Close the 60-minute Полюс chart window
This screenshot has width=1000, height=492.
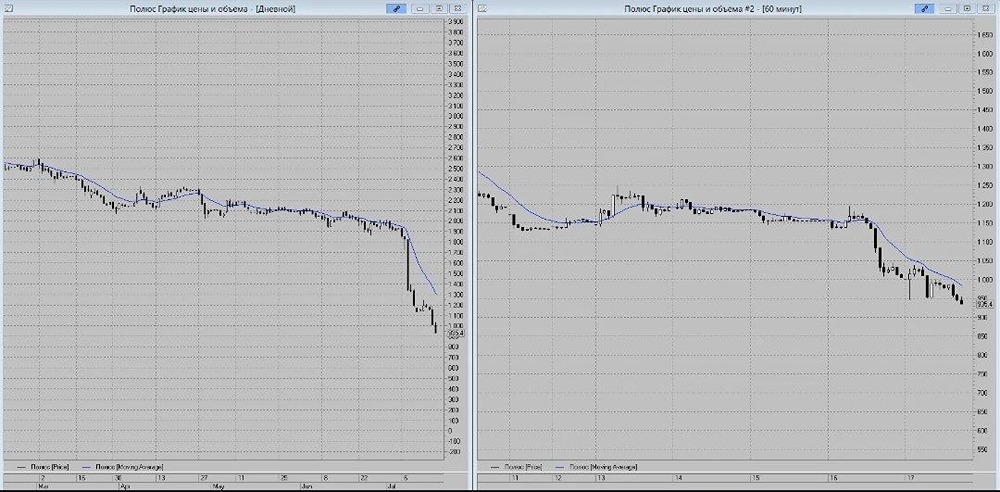(985, 8)
